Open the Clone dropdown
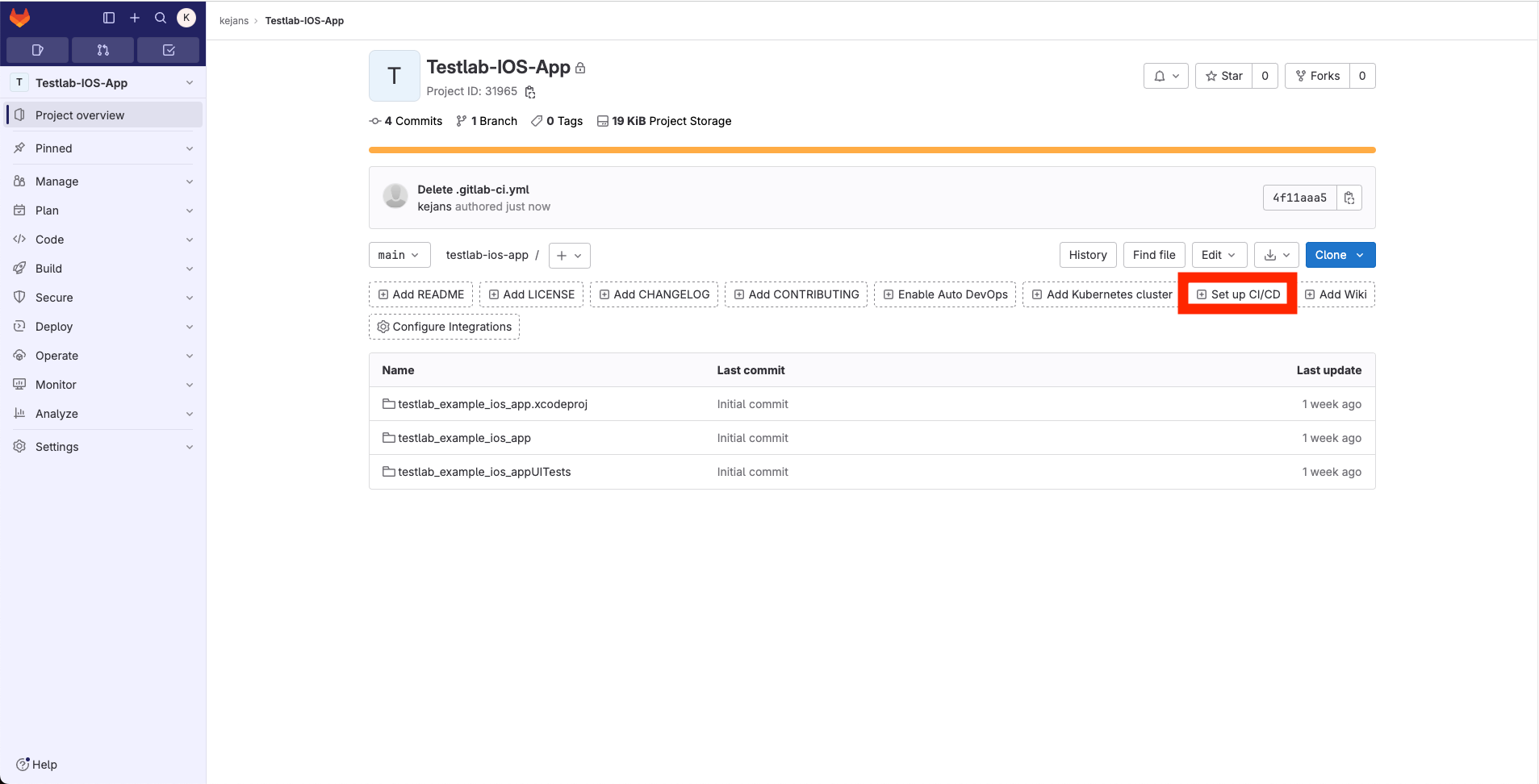Viewport: 1539px width, 784px height. pyautogui.click(x=1340, y=255)
